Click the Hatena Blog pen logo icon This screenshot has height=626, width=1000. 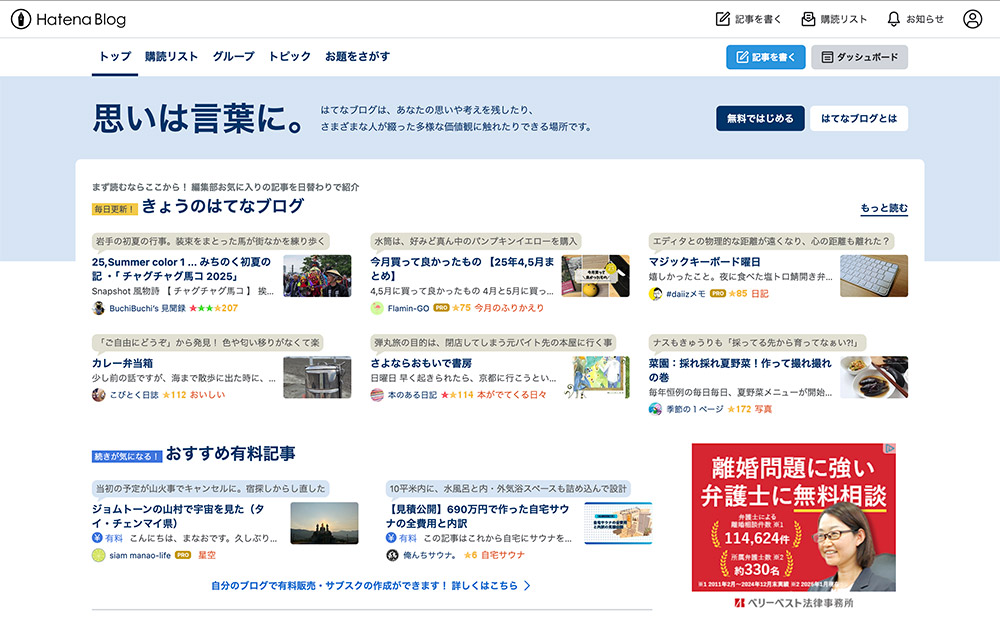21,19
